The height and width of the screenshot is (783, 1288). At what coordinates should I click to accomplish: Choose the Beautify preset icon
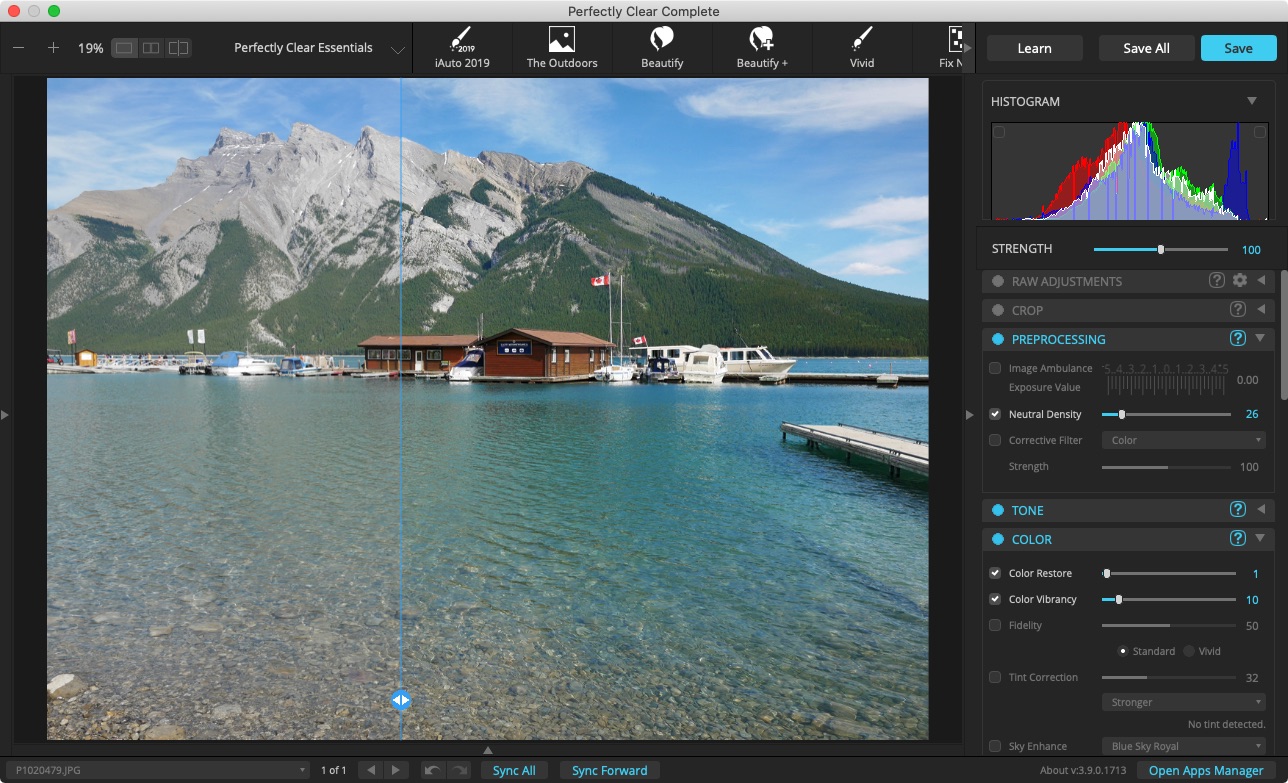(x=661, y=40)
